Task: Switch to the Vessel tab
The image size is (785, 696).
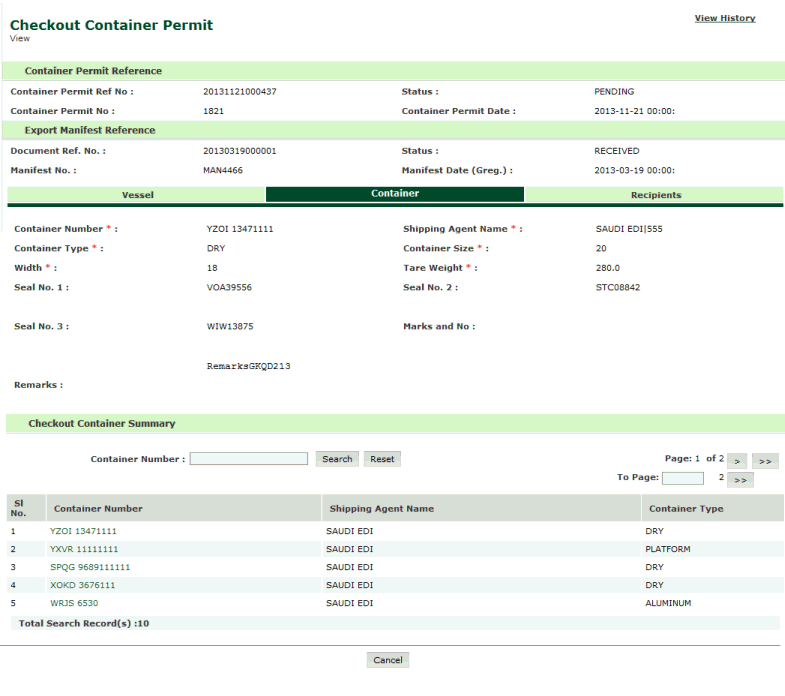Action: click(137, 195)
